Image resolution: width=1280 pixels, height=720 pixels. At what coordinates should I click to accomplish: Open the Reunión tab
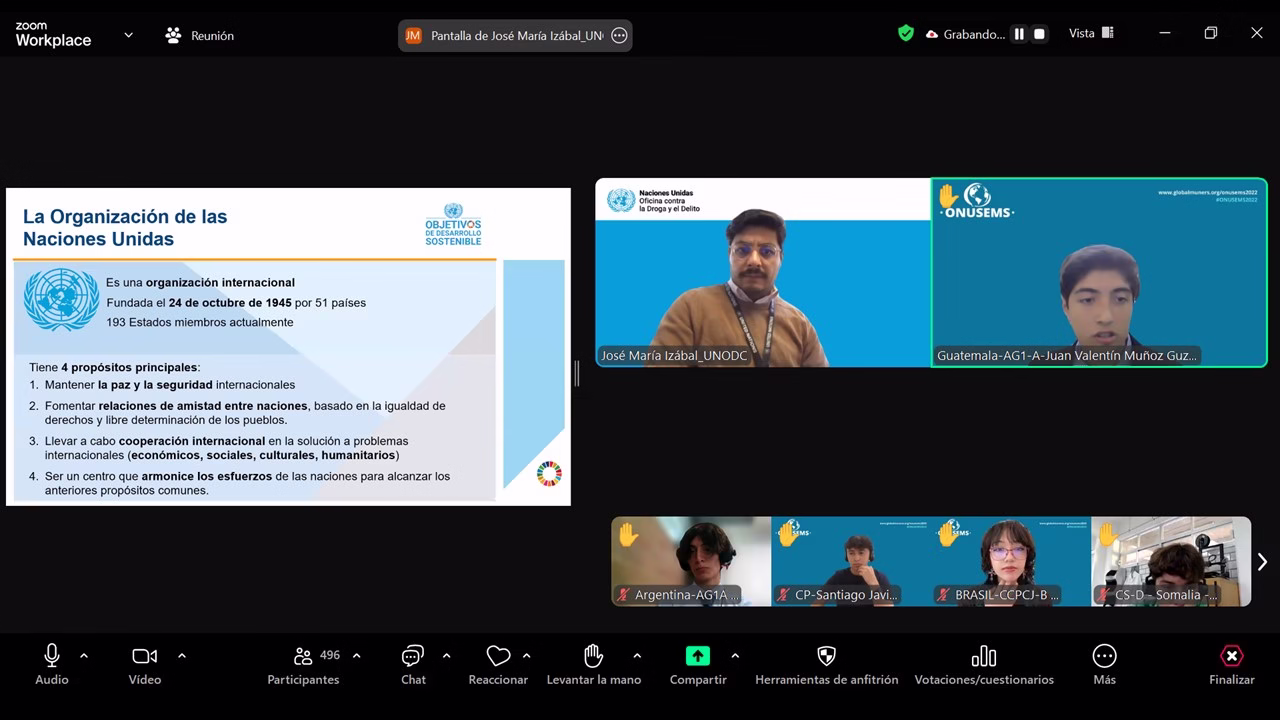coord(200,35)
